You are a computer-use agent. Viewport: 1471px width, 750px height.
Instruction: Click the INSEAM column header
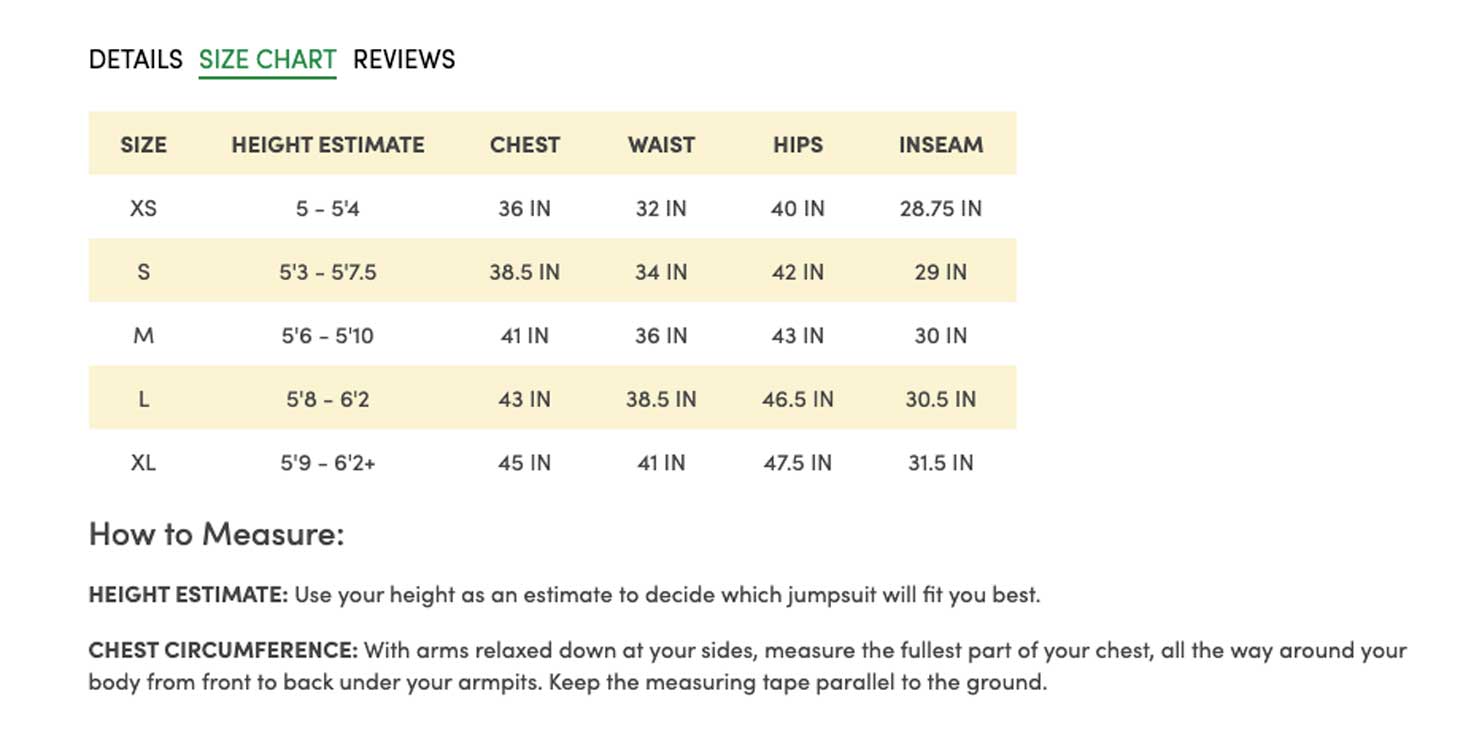pyautogui.click(x=941, y=145)
